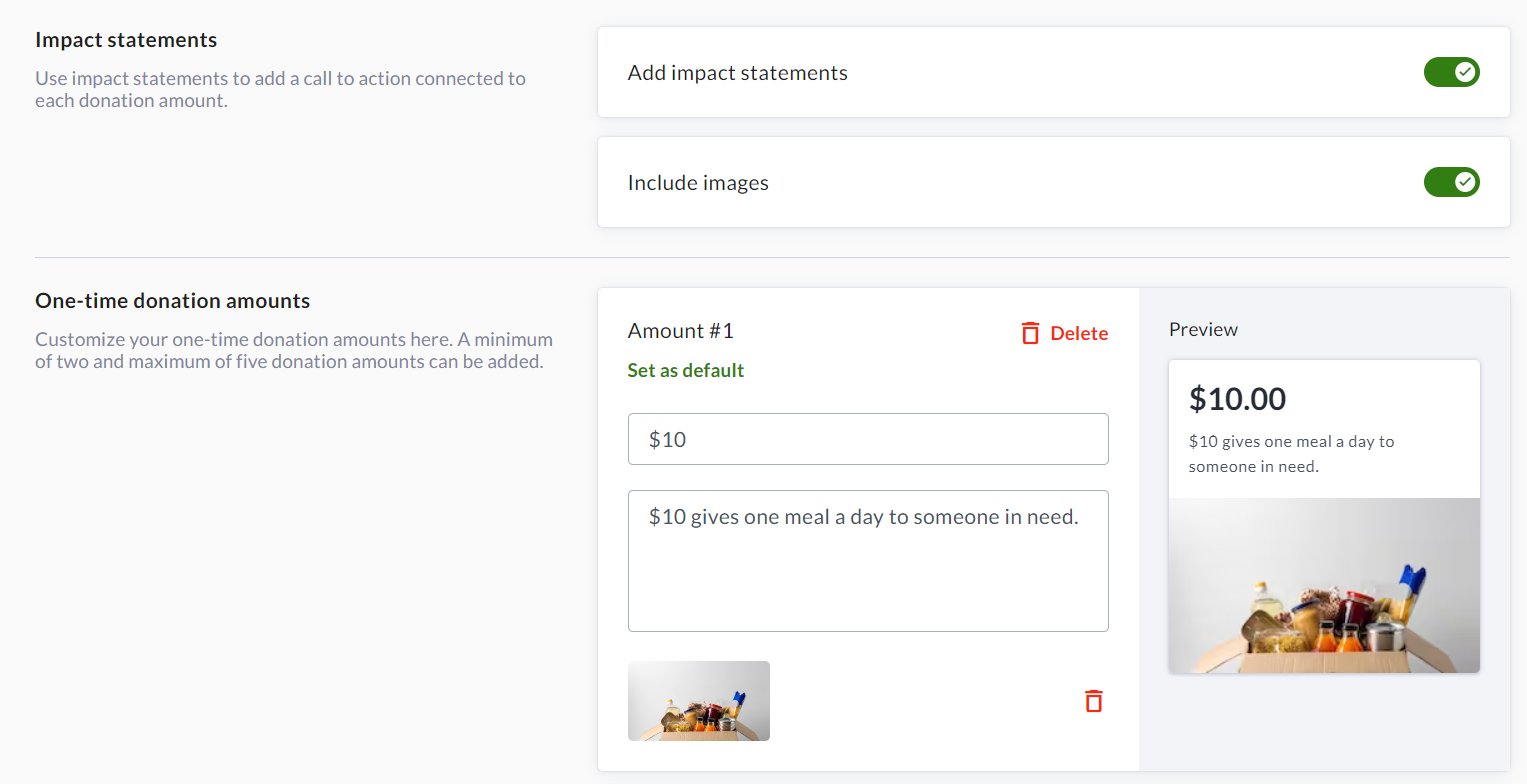Image resolution: width=1527 pixels, height=784 pixels.
Task: Click the Preview panel label
Action: (x=1203, y=329)
